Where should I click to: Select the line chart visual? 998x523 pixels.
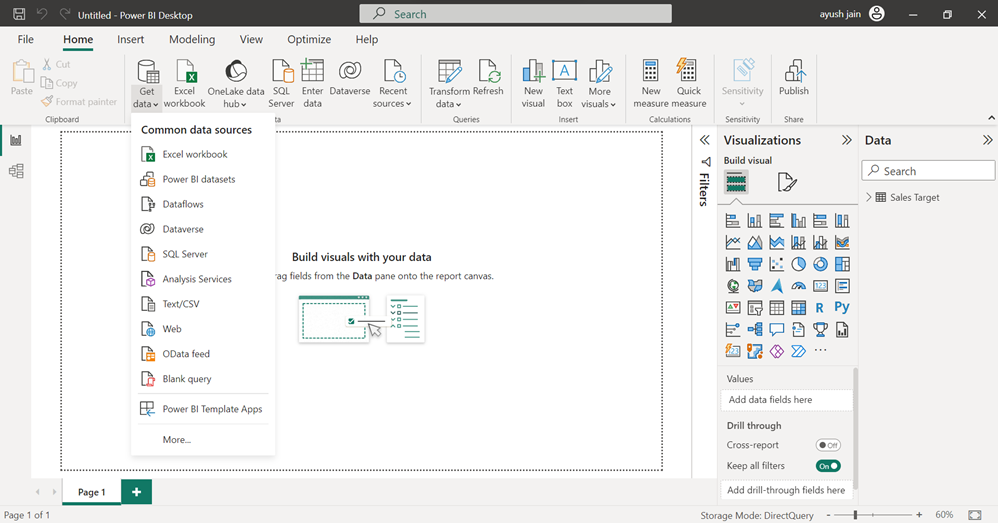pyautogui.click(x=733, y=242)
